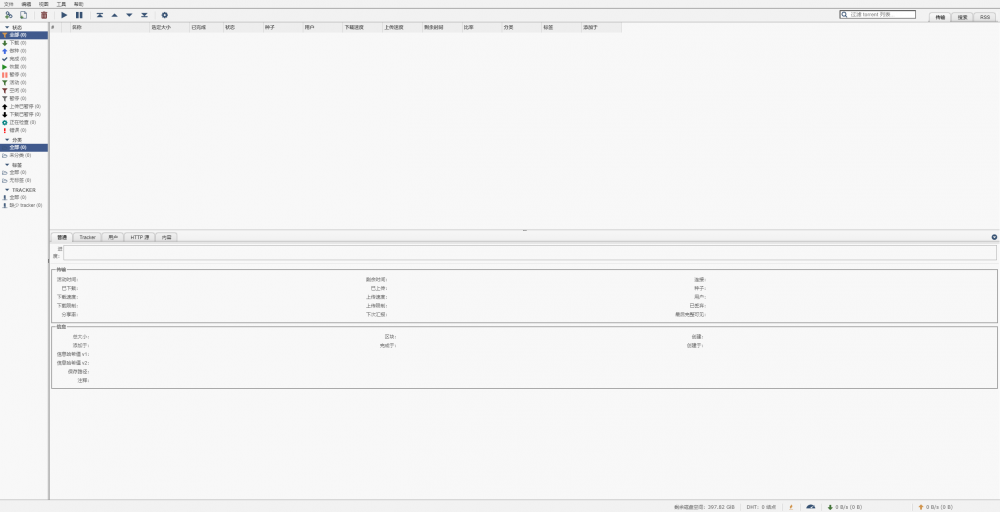Image resolution: width=1000 pixels, height=512 pixels.
Task: Sort by the 剩余时间 column header
Action: pos(442,27)
